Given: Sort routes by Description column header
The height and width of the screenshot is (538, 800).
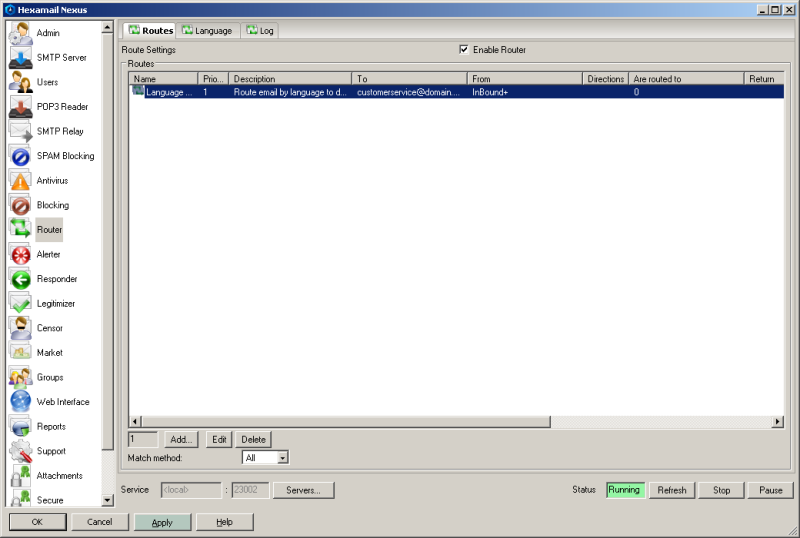Looking at the screenshot, I should (290, 78).
